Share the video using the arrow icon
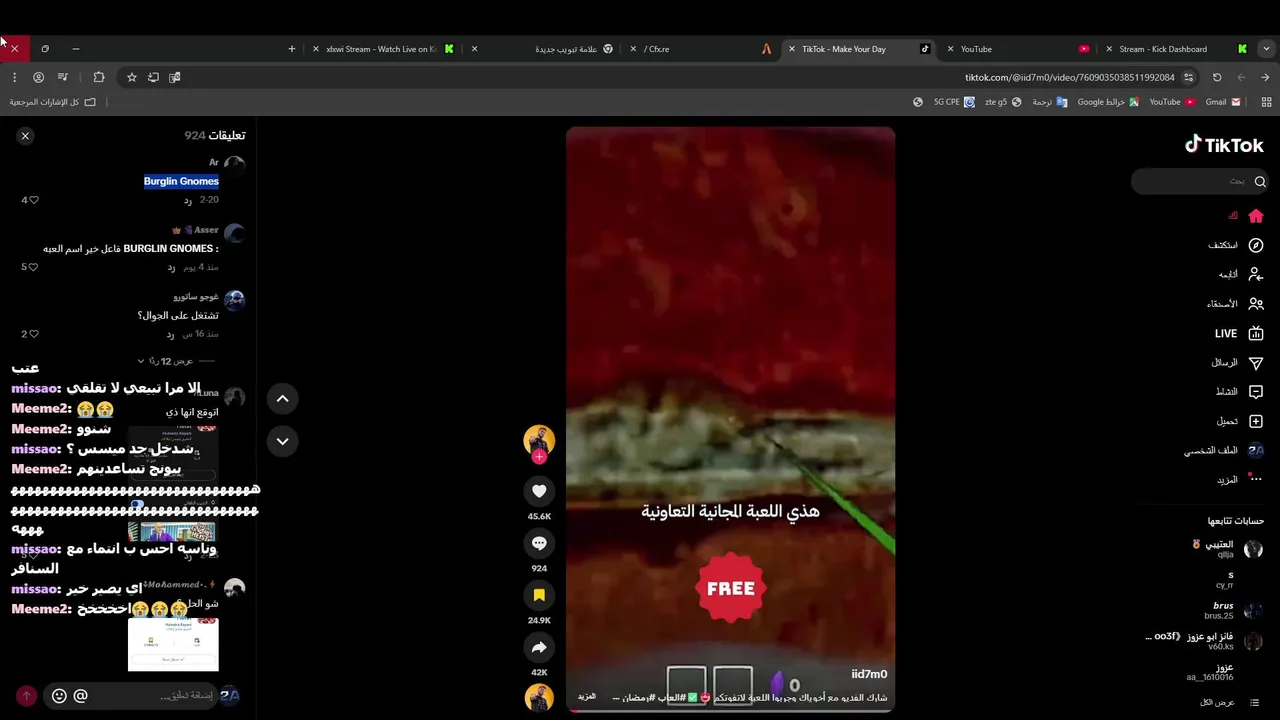Screen dimensions: 1280x720 tap(539, 647)
